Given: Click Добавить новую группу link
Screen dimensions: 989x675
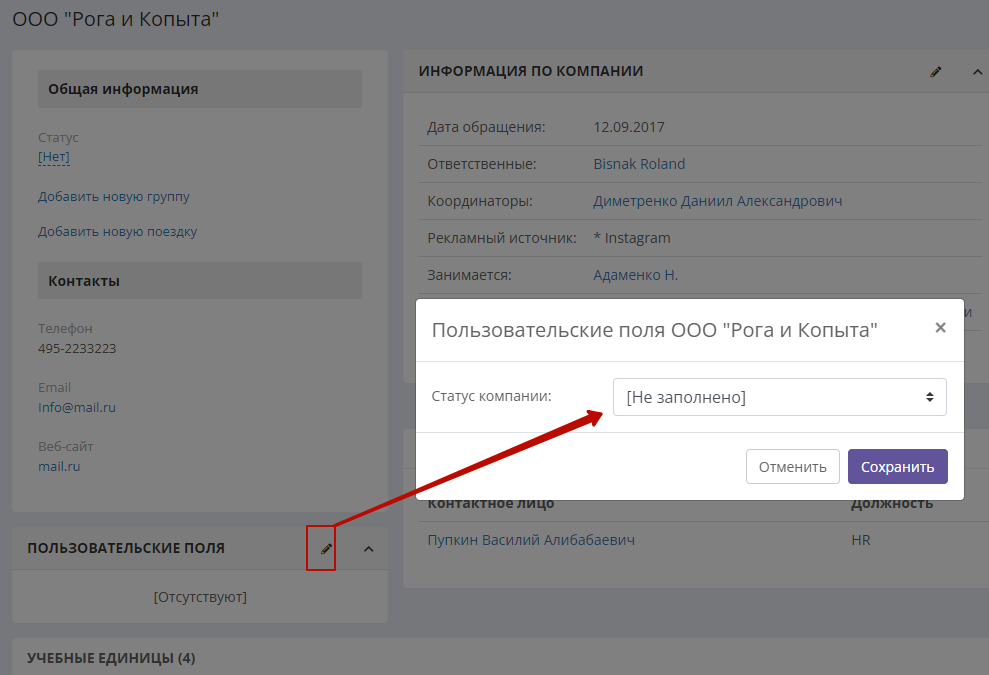Looking at the screenshot, I should point(114,197).
